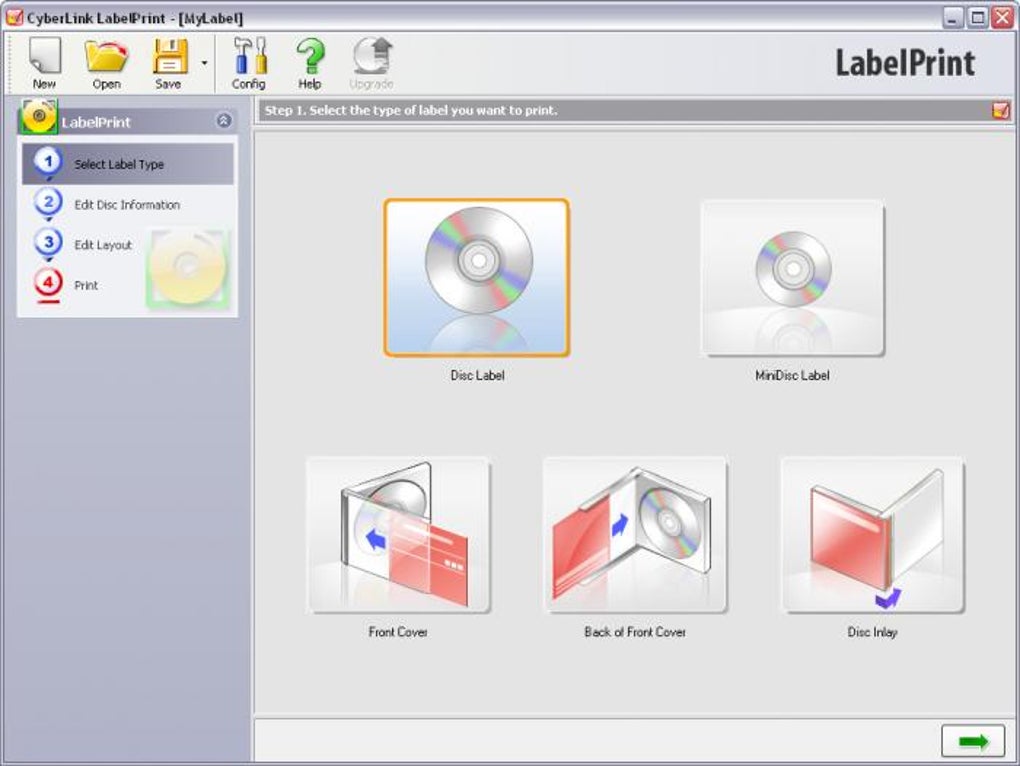Proceed with the green next arrow

[x=973, y=741]
